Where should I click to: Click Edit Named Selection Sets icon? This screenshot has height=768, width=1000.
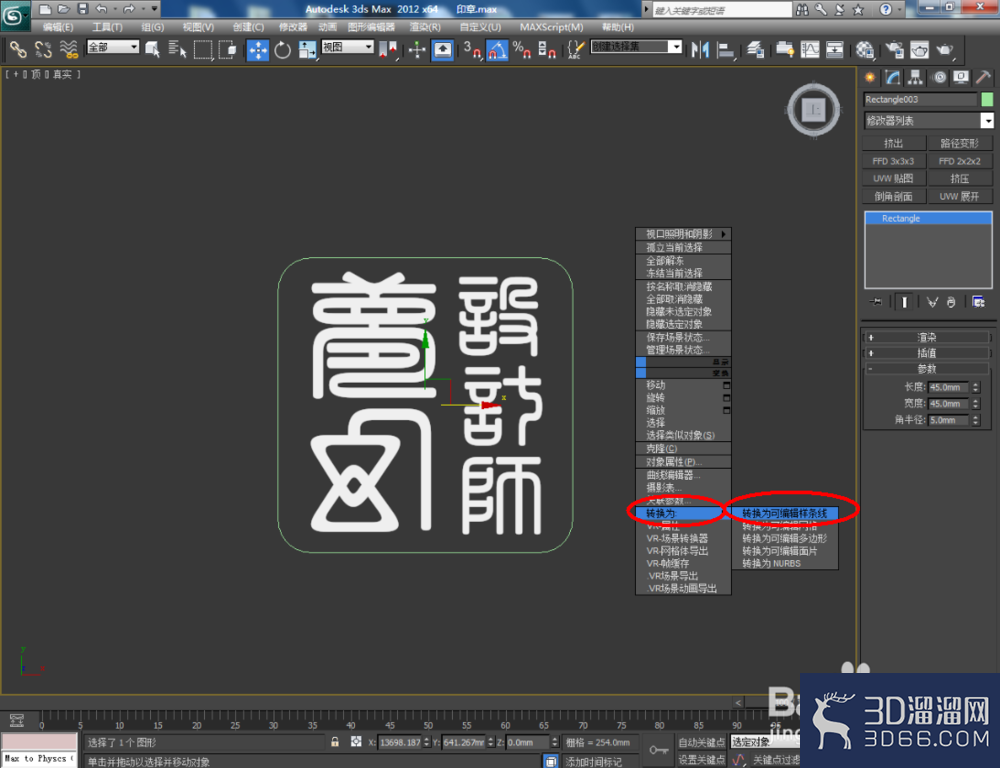pyautogui.click(x=575, y=50)
